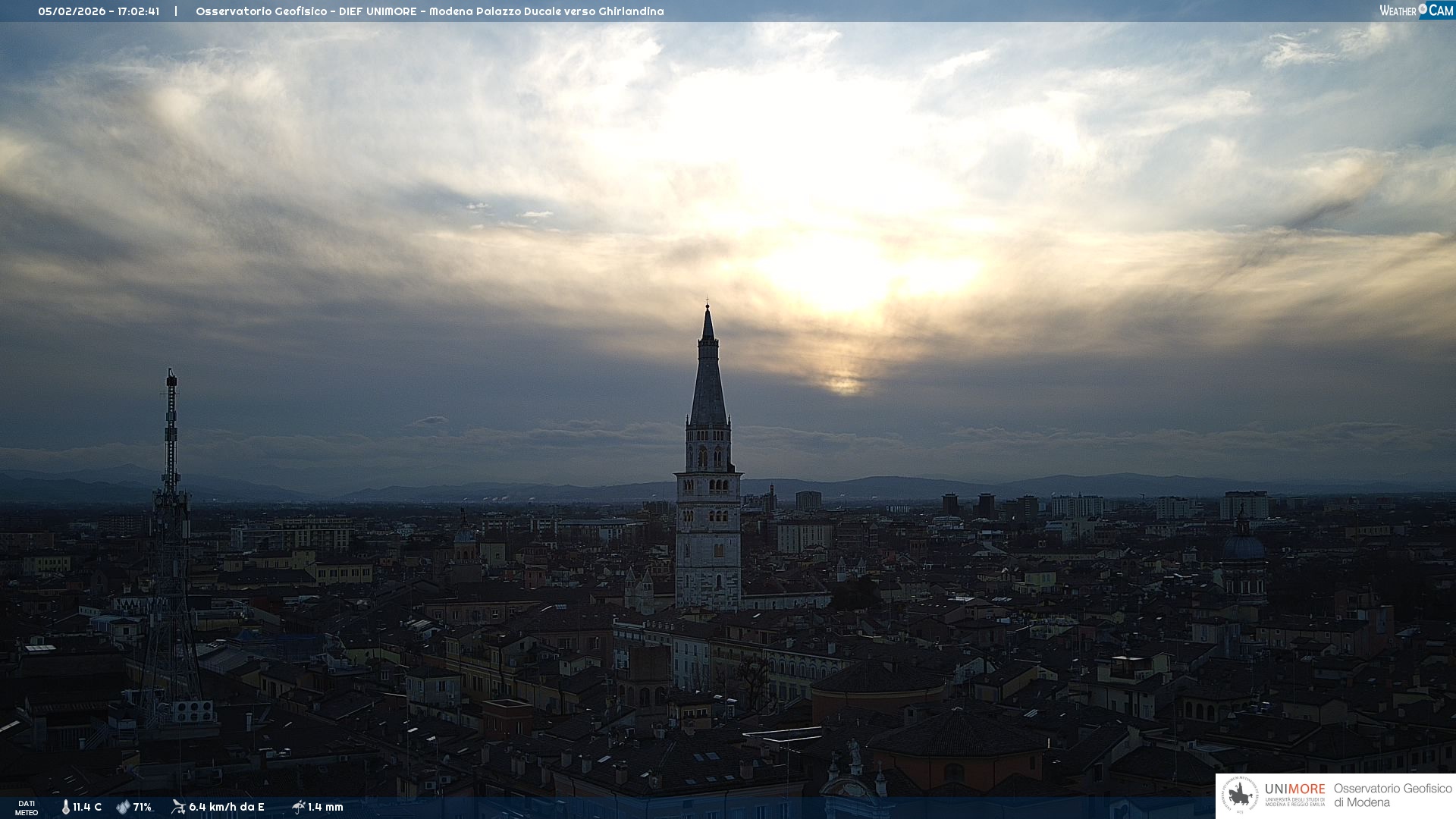Click the Osservatorio Geofisico DIEF UNIMORE title
1456x819 pixels.
pos(429,11)
